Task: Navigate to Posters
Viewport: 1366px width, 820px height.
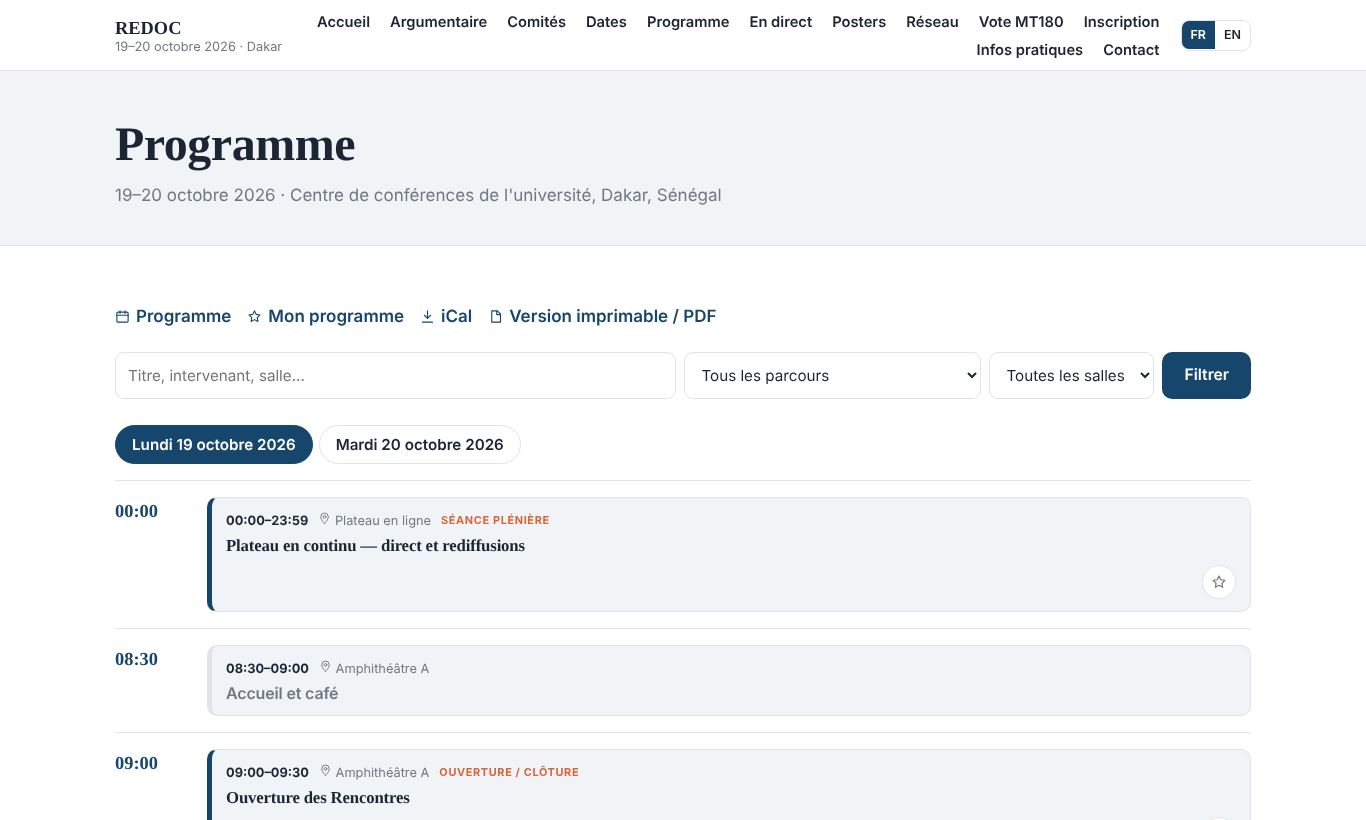Action: click(x=859, y=22)
